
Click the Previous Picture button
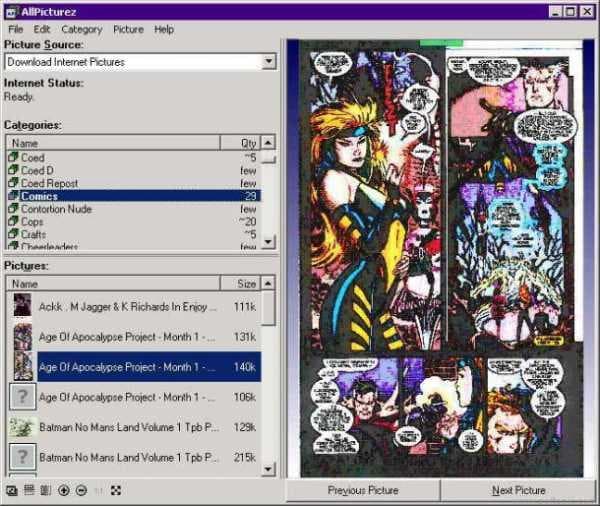point(363,490)
